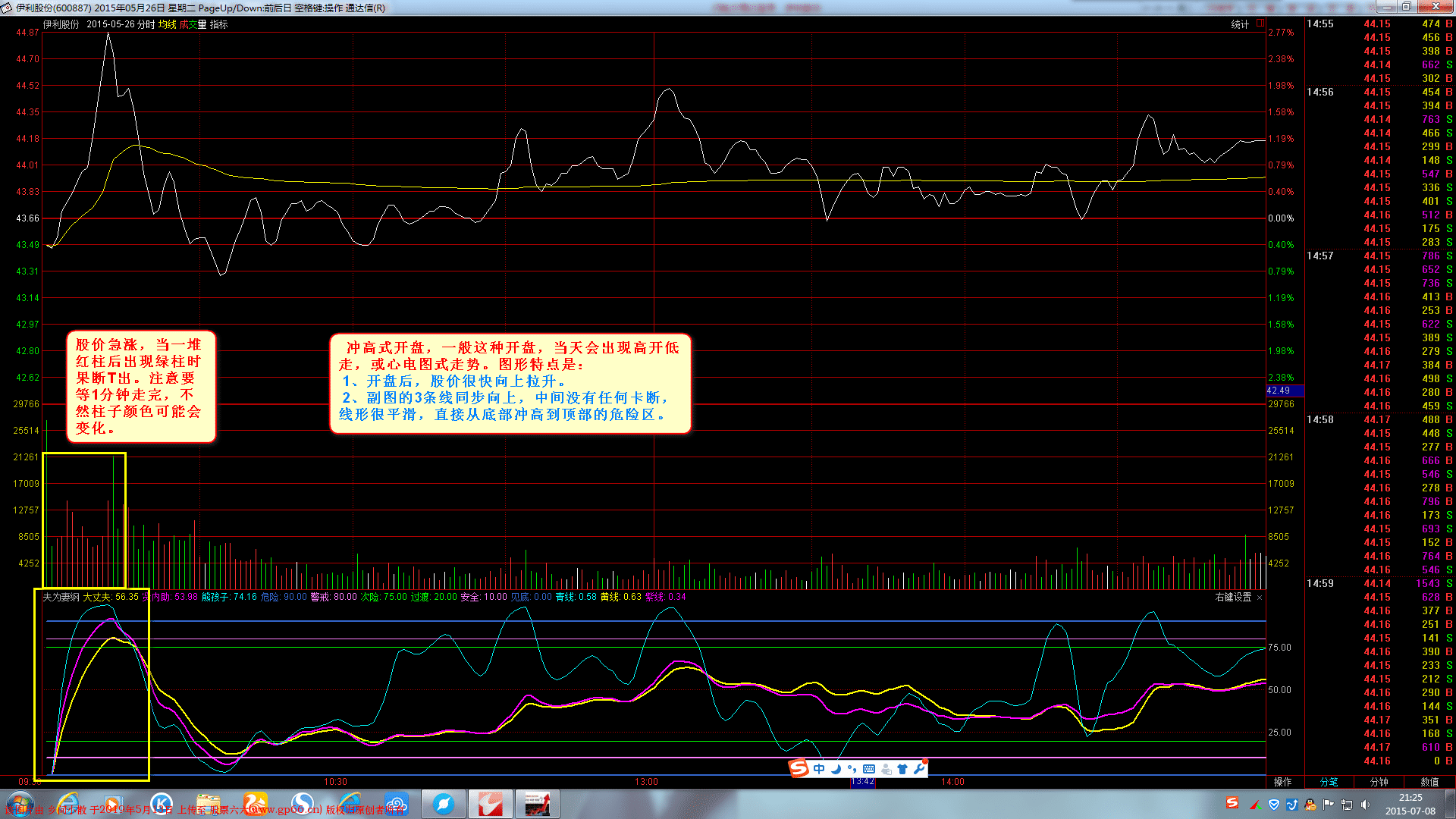Click the Sogou S icon in the system tray
Screen dimensions: 1456x819
[x=1232, y=803]
